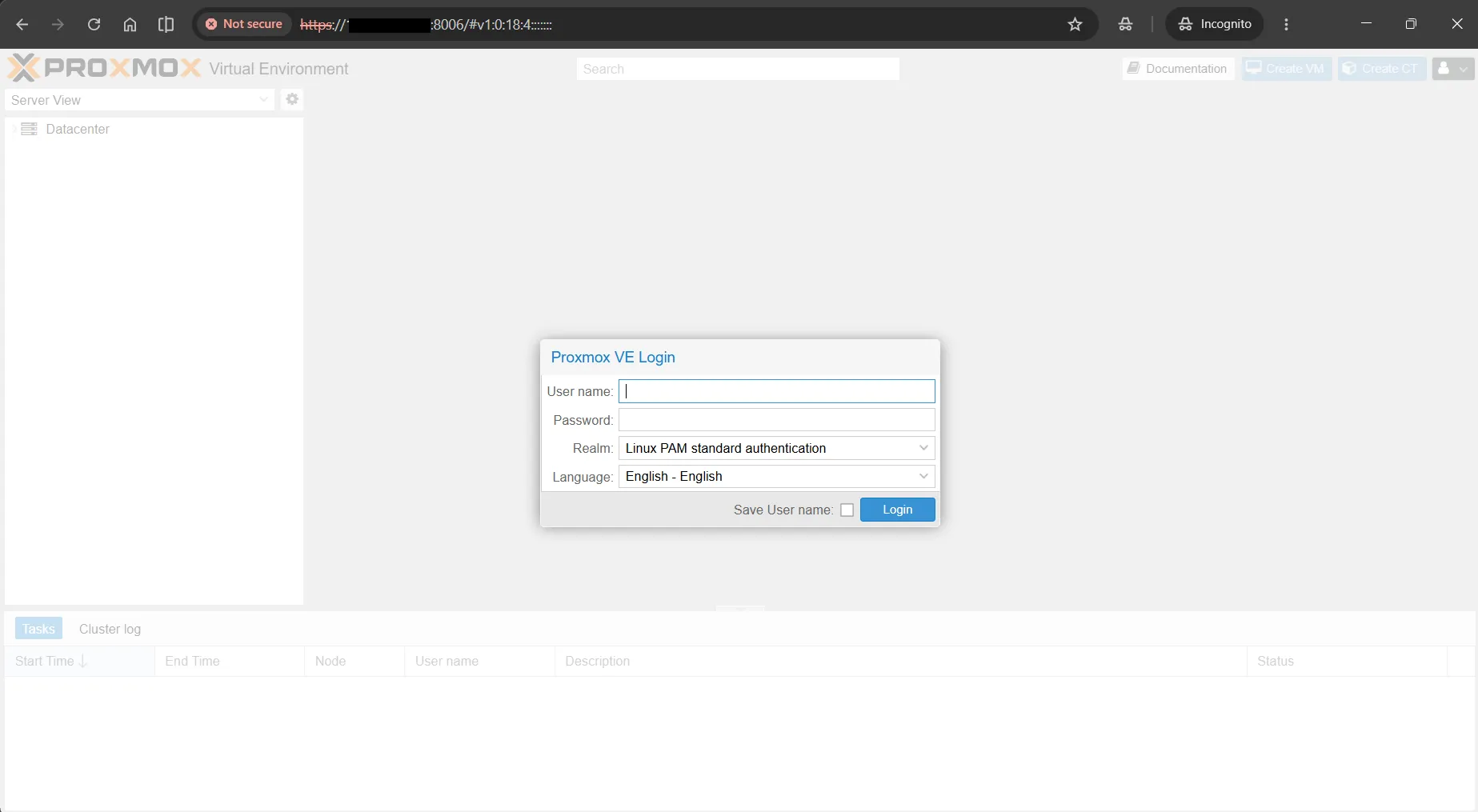Click the collapse handle above Tasks panel
The width and height of the screenshot is (1478, 812).
coord(740,608)
